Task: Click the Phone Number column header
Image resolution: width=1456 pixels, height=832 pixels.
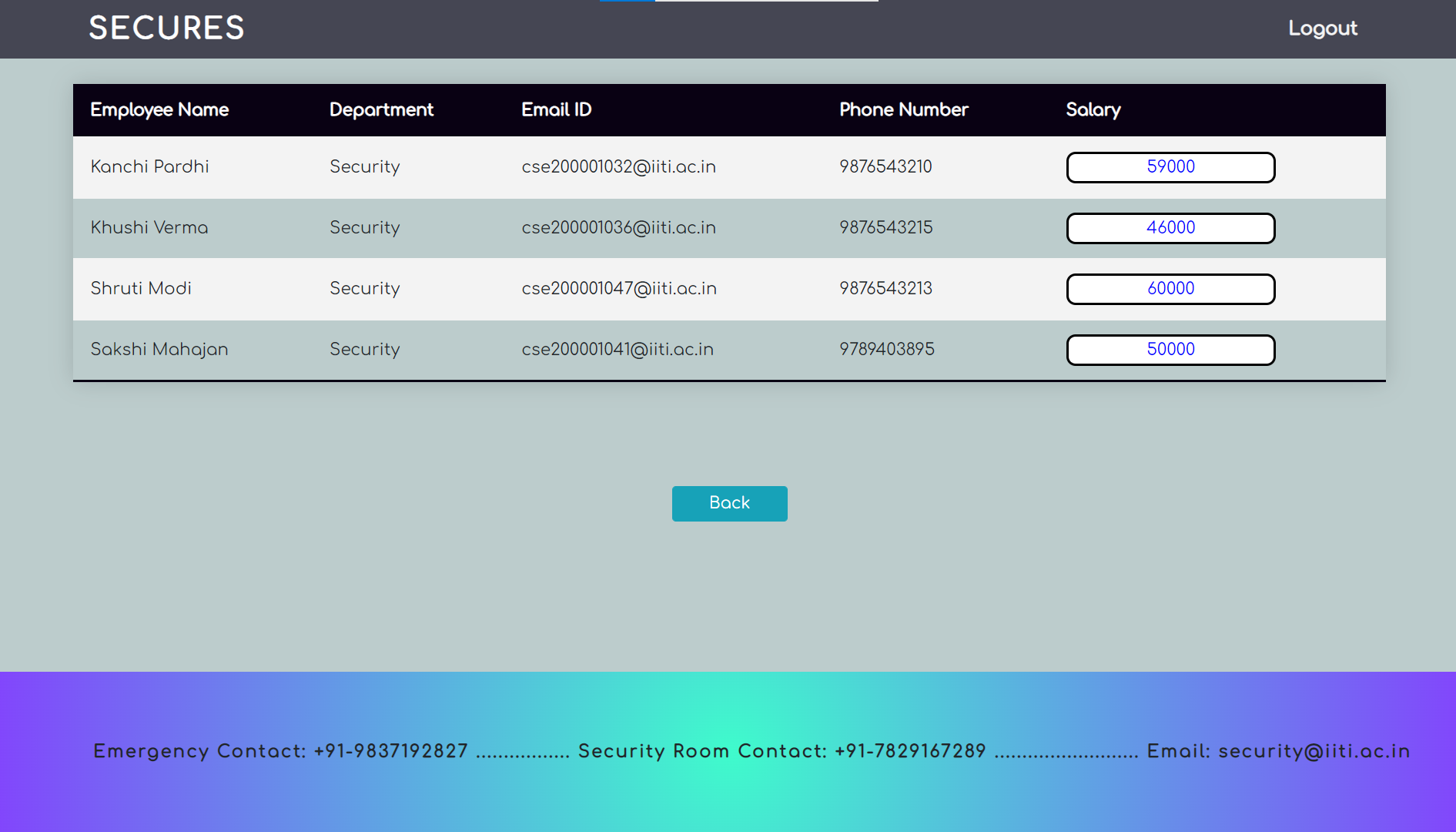Action: [x=904, y=110]
